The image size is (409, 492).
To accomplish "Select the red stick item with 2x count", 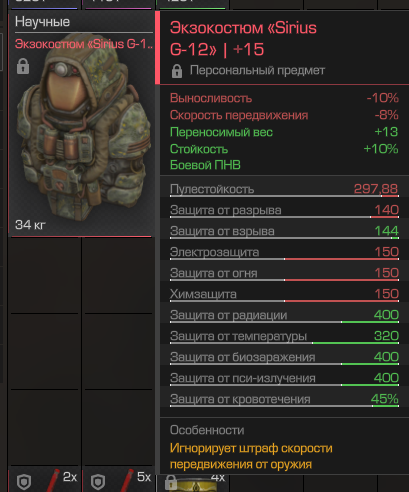I will [x=45, y=479].
